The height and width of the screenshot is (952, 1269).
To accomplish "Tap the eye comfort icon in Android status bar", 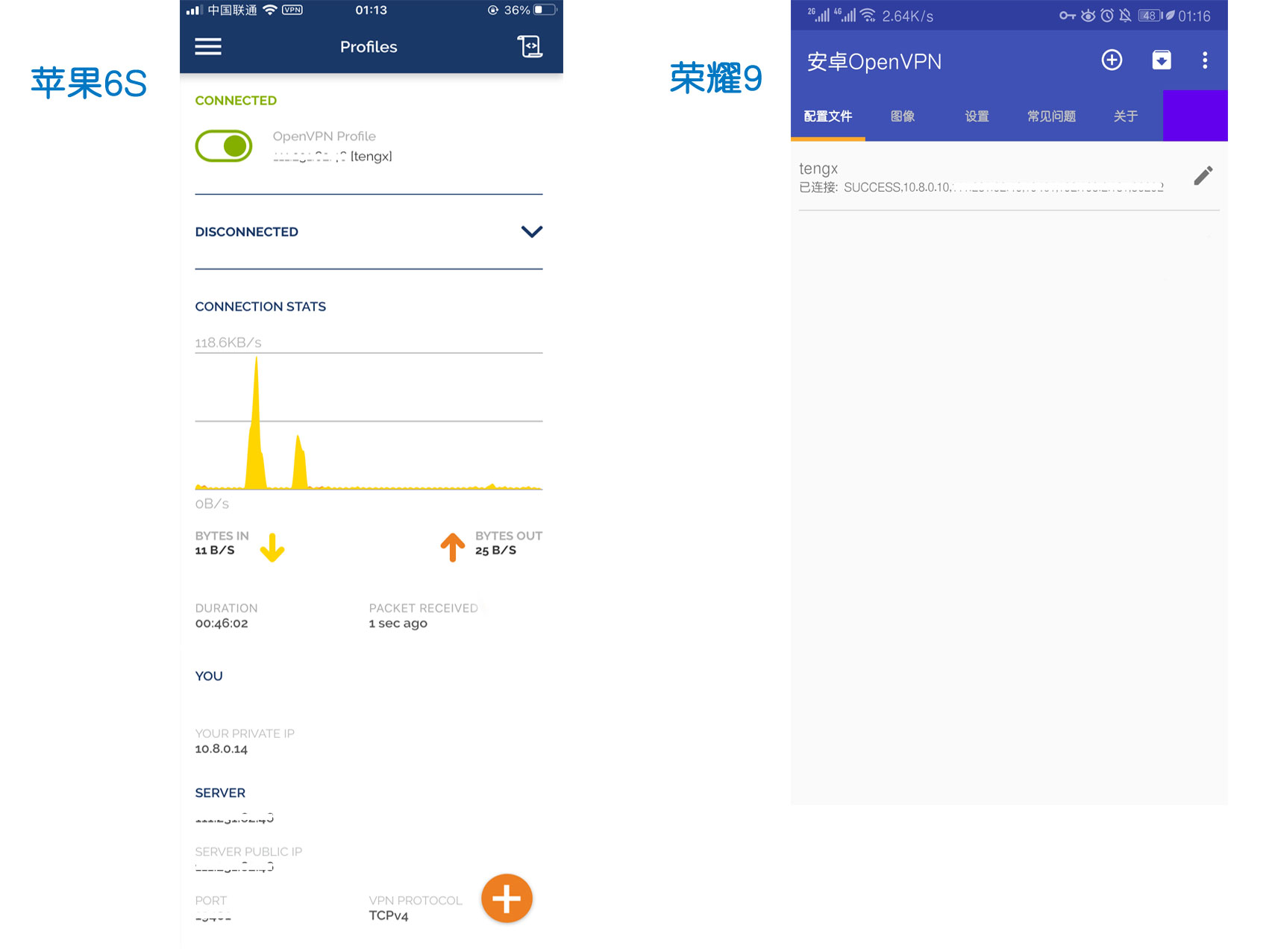I will pyautogui.click(x=1088, y=16).
